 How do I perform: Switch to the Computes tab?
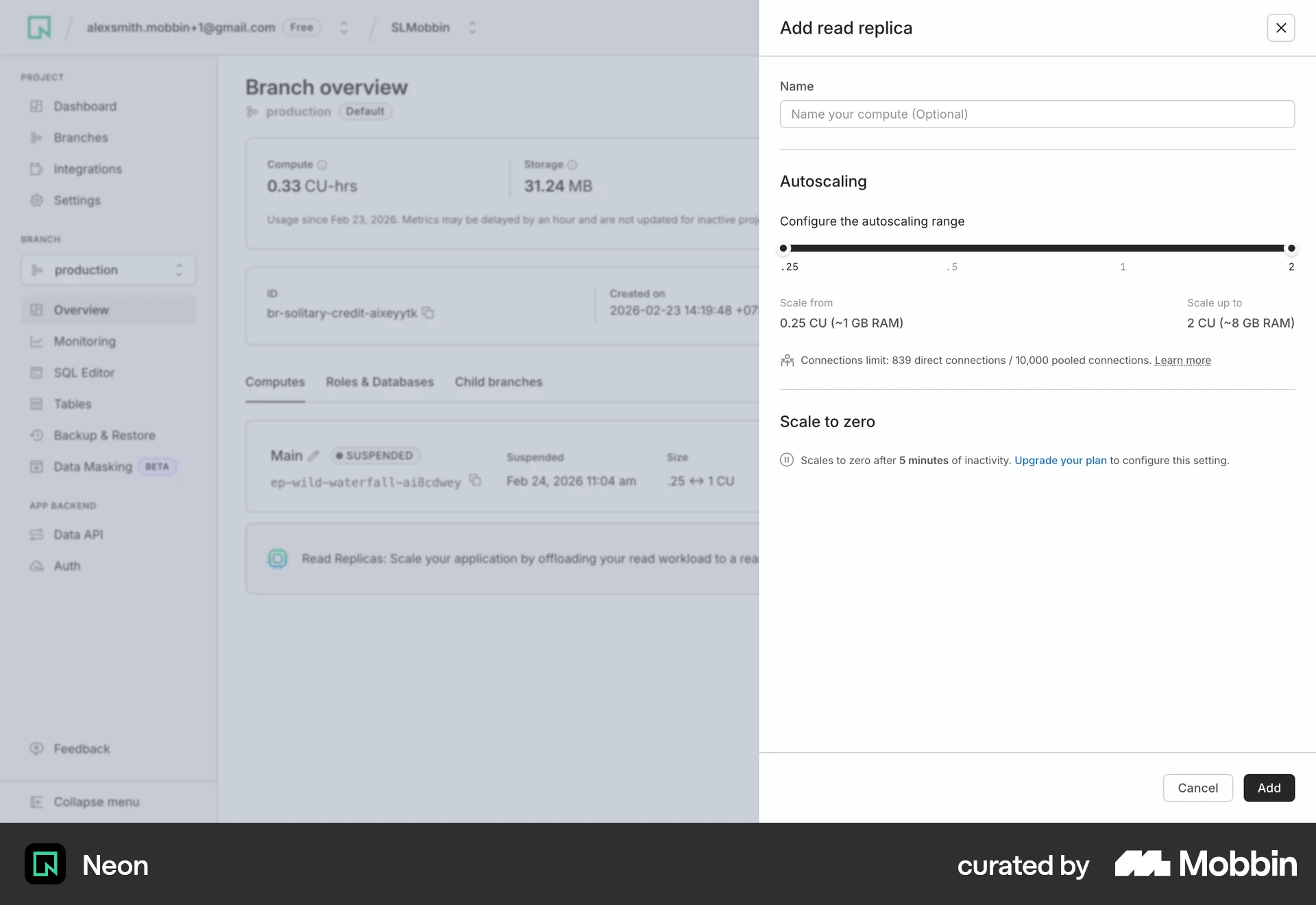click(275, 382)
